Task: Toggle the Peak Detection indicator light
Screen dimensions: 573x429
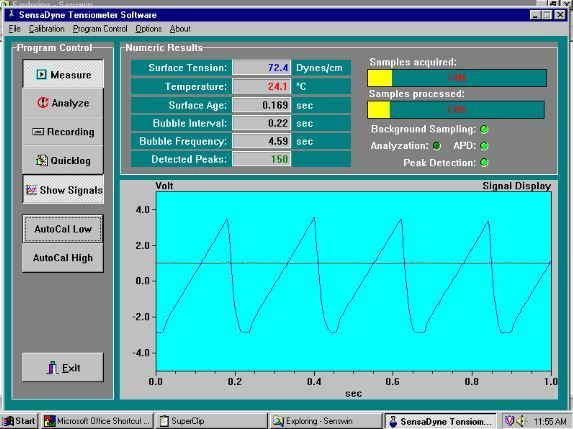Action: (x=484, y=163)
